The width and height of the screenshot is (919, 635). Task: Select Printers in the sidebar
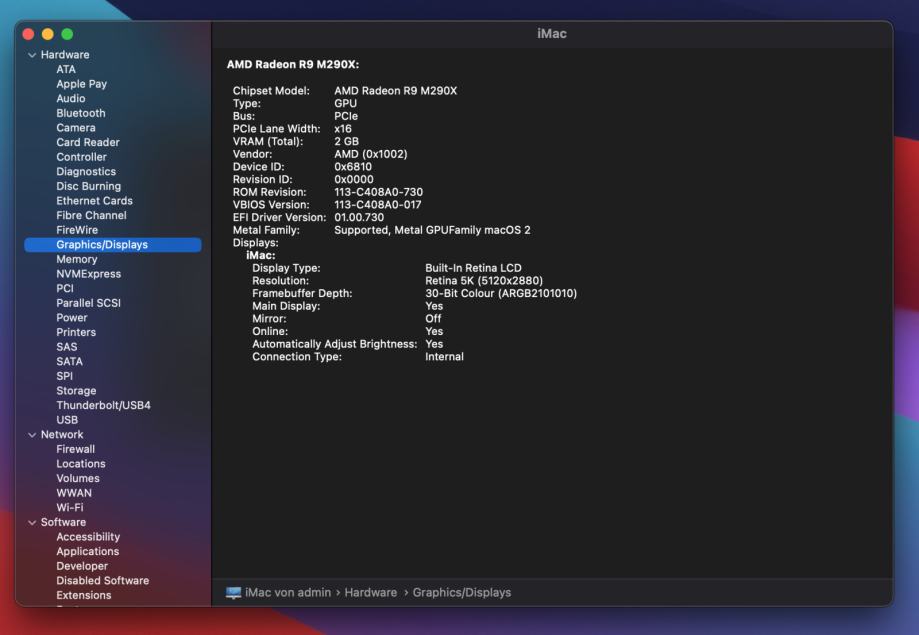point(76,332)
